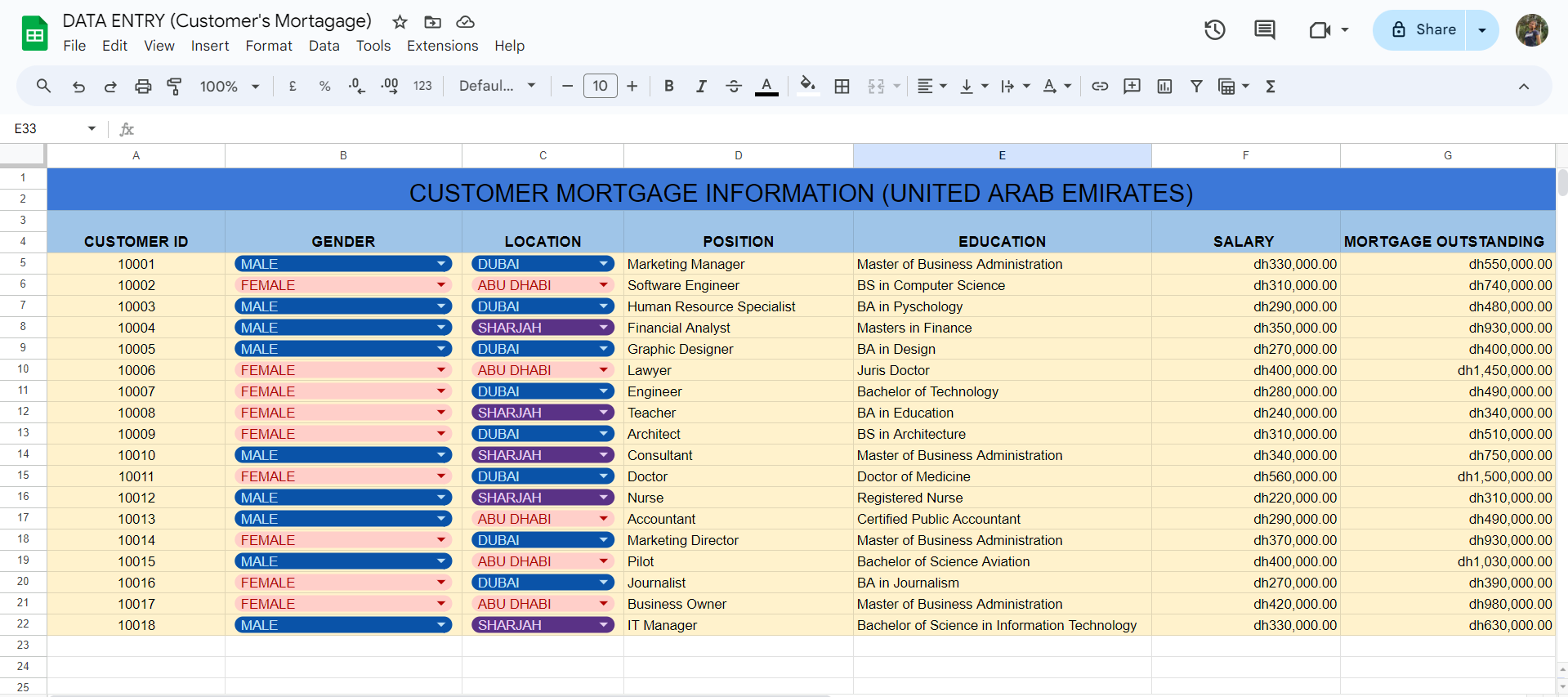The width and height of the screenshot is (1568, 697).
Task: Open the Extensions menu
Action: (x=442, y=46)
